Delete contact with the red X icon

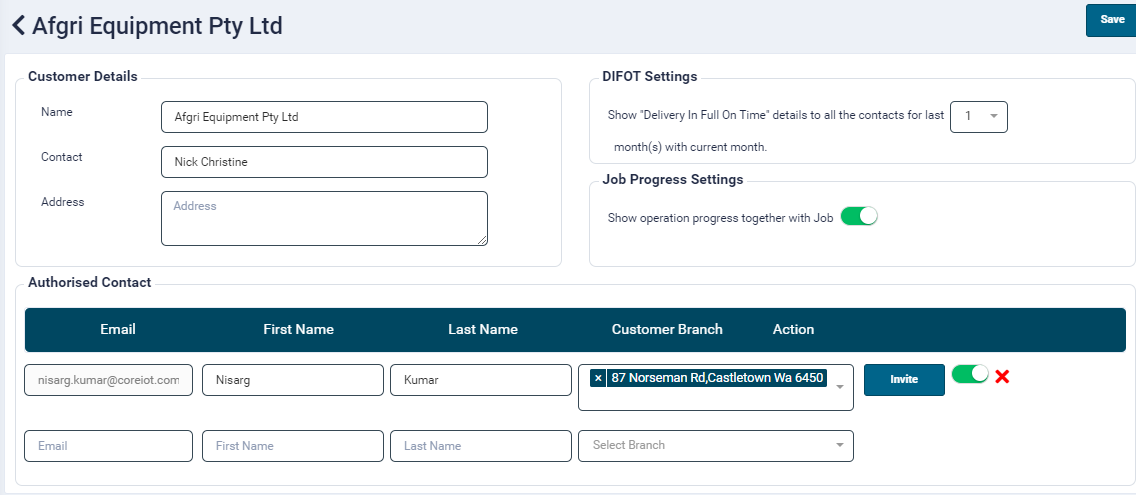[x=1002, y=377]
